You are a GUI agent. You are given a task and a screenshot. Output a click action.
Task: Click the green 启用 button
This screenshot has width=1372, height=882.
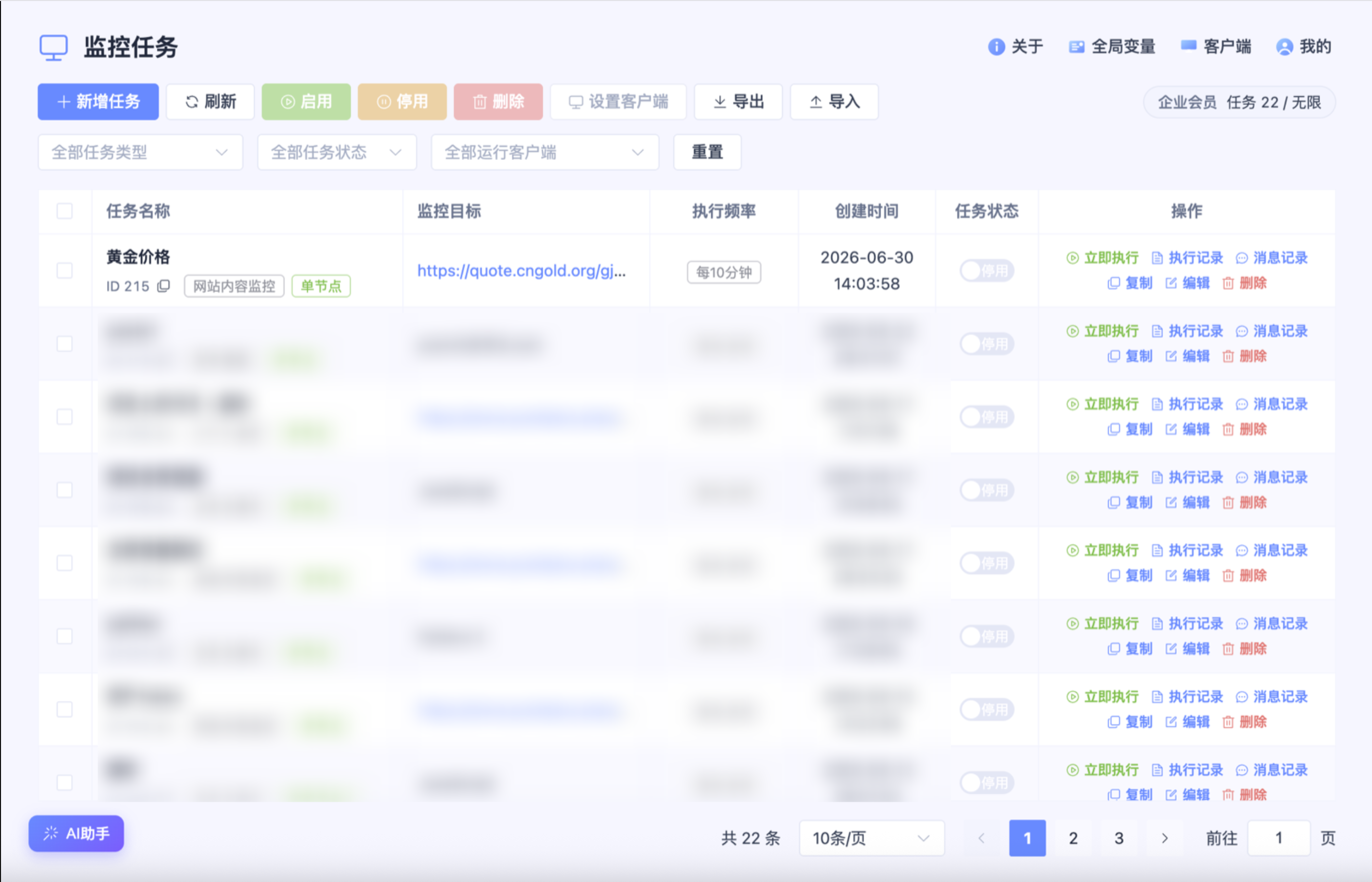click(x=306, y=102)
